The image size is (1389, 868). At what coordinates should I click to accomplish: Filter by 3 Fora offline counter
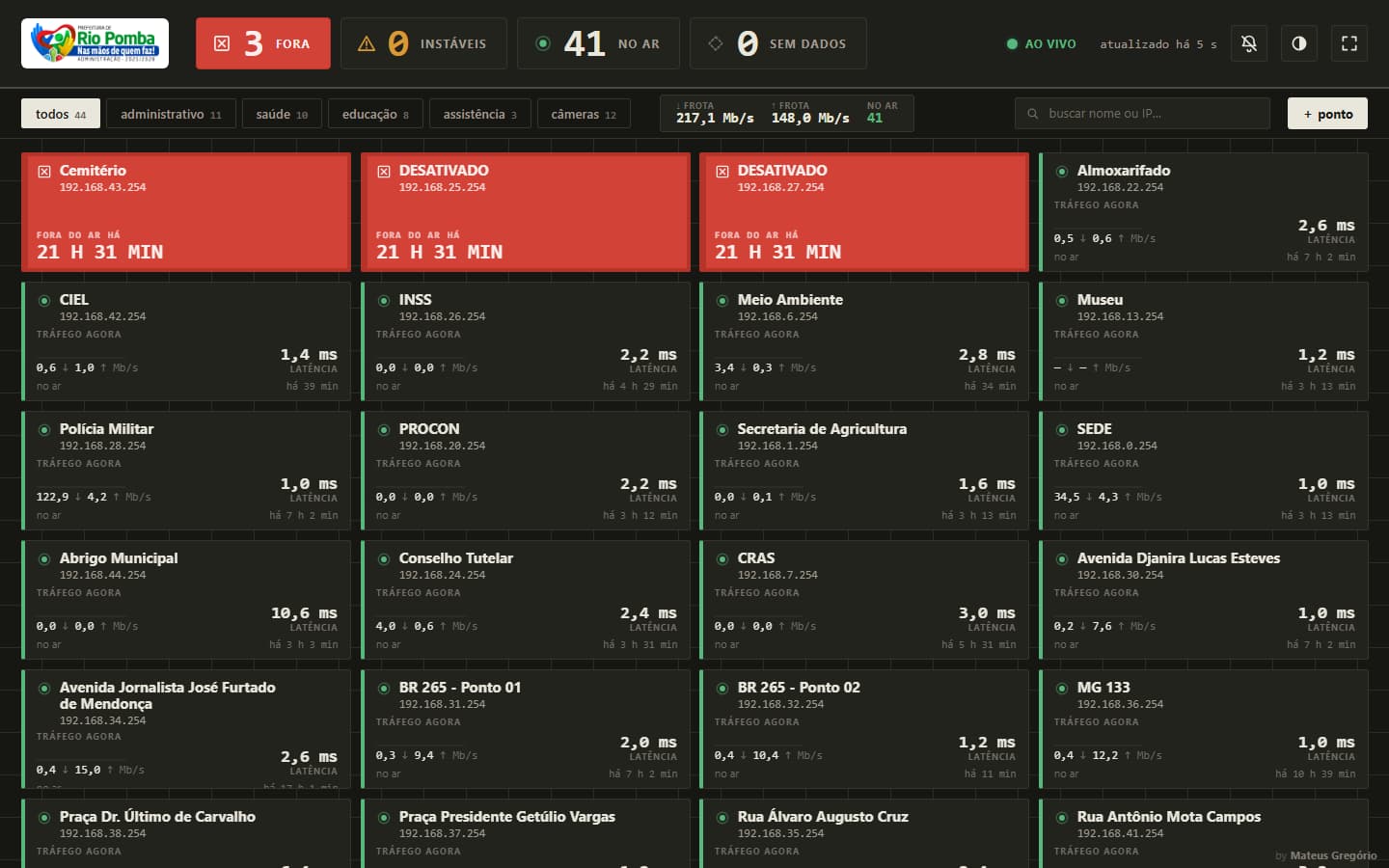pyautogui.click(x=263, y=43)
